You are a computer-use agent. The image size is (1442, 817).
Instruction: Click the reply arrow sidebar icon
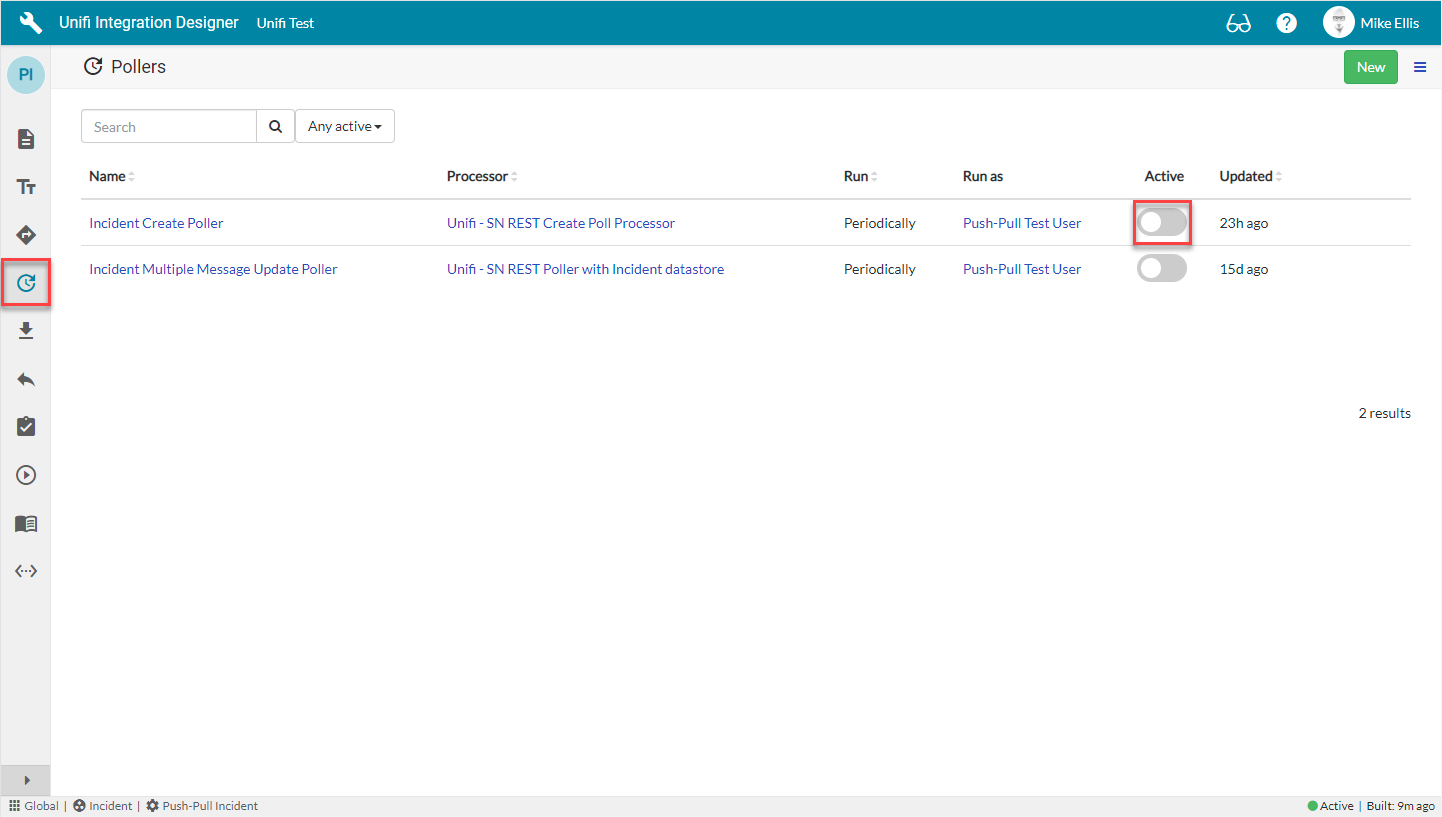tap(26, 379)
